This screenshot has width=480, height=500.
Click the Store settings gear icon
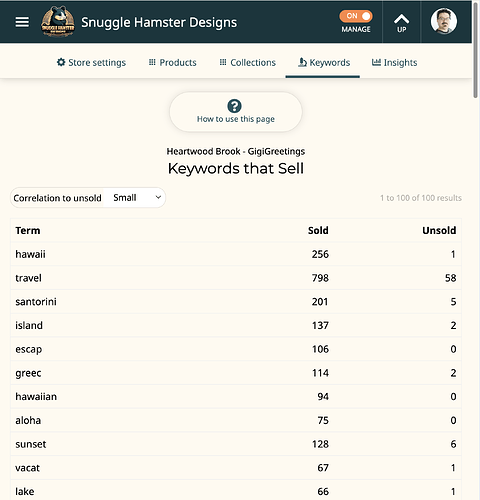pyautogui.click(x=61, y=62)
